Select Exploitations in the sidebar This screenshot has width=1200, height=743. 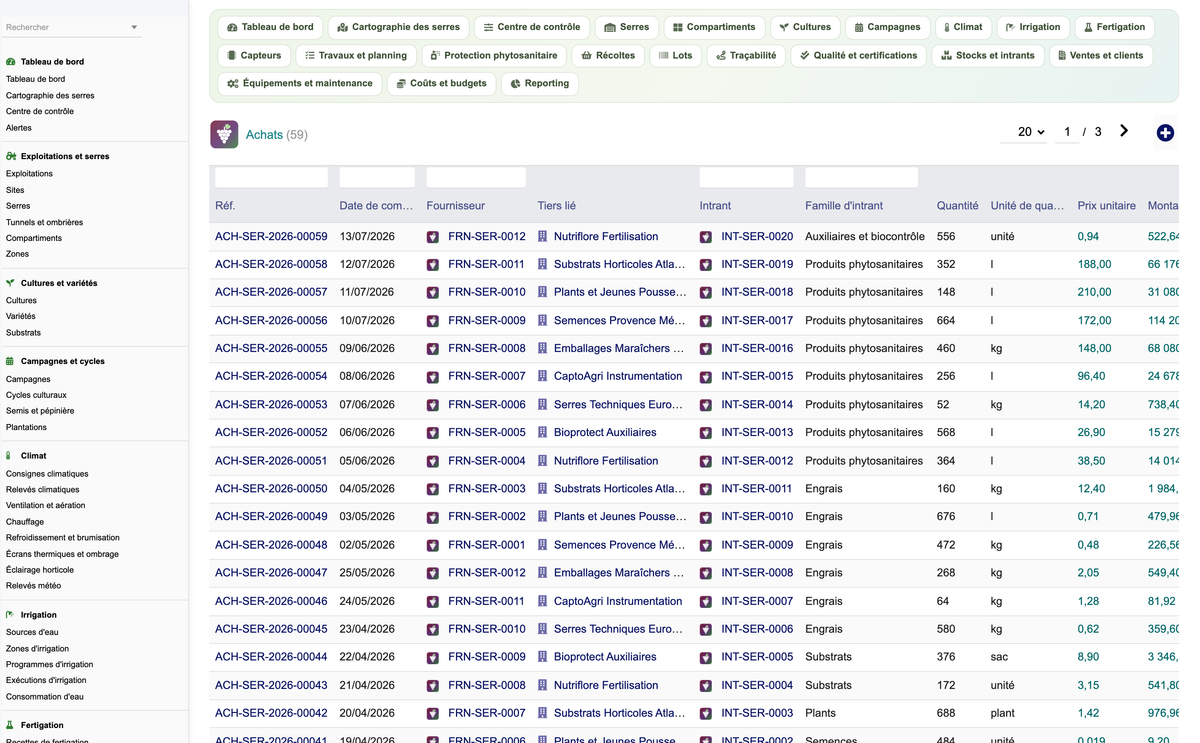pyautogui.click(x=29, y=174)
